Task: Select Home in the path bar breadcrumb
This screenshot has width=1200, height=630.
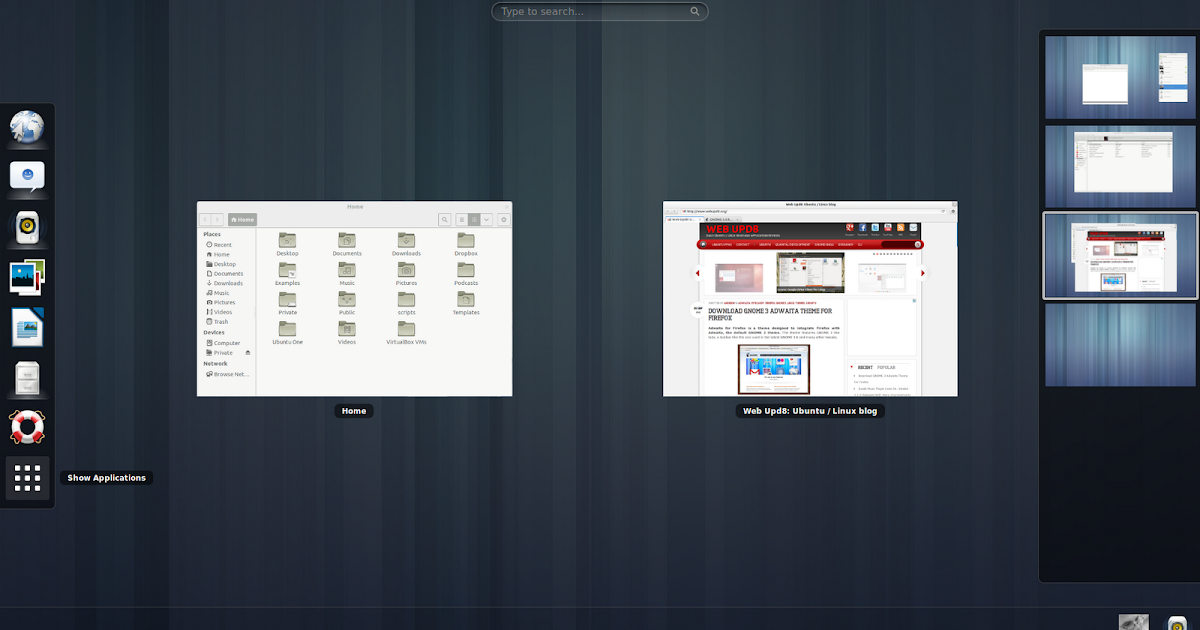Action: point(241,219)
